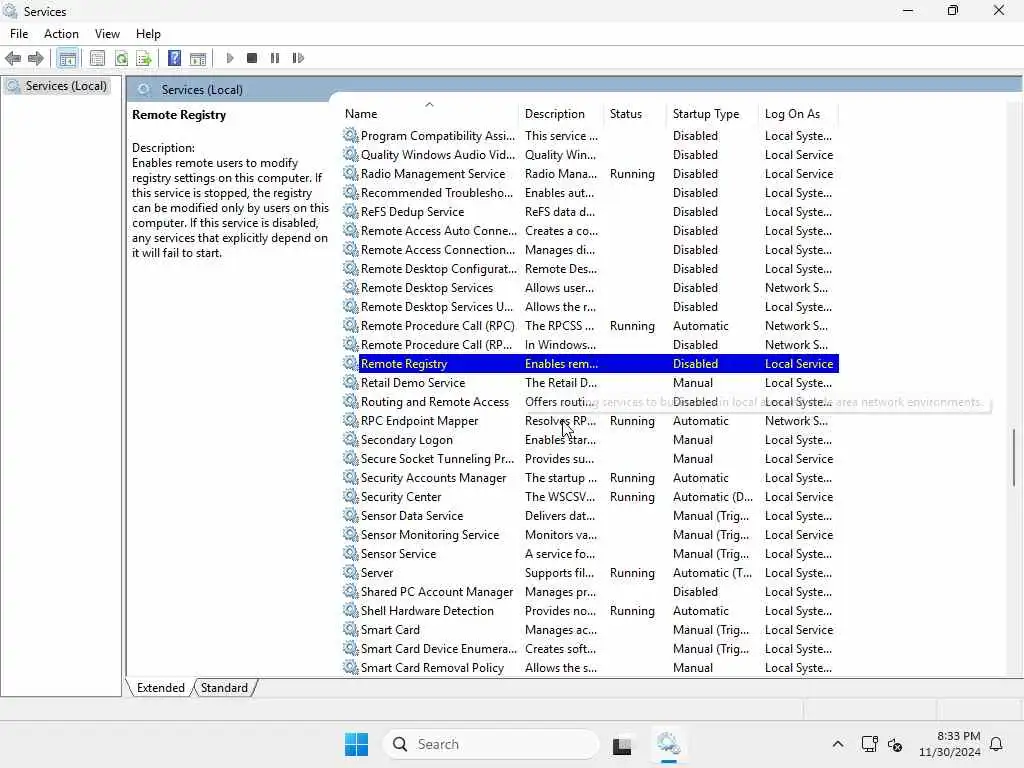Sort by the Log On As column header

click(x=799, y=114)
